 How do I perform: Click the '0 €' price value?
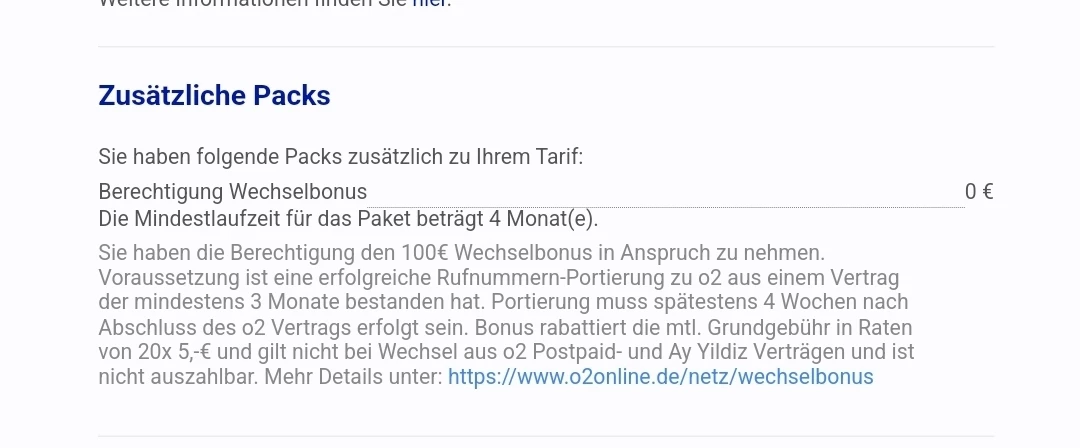(979, 192)
